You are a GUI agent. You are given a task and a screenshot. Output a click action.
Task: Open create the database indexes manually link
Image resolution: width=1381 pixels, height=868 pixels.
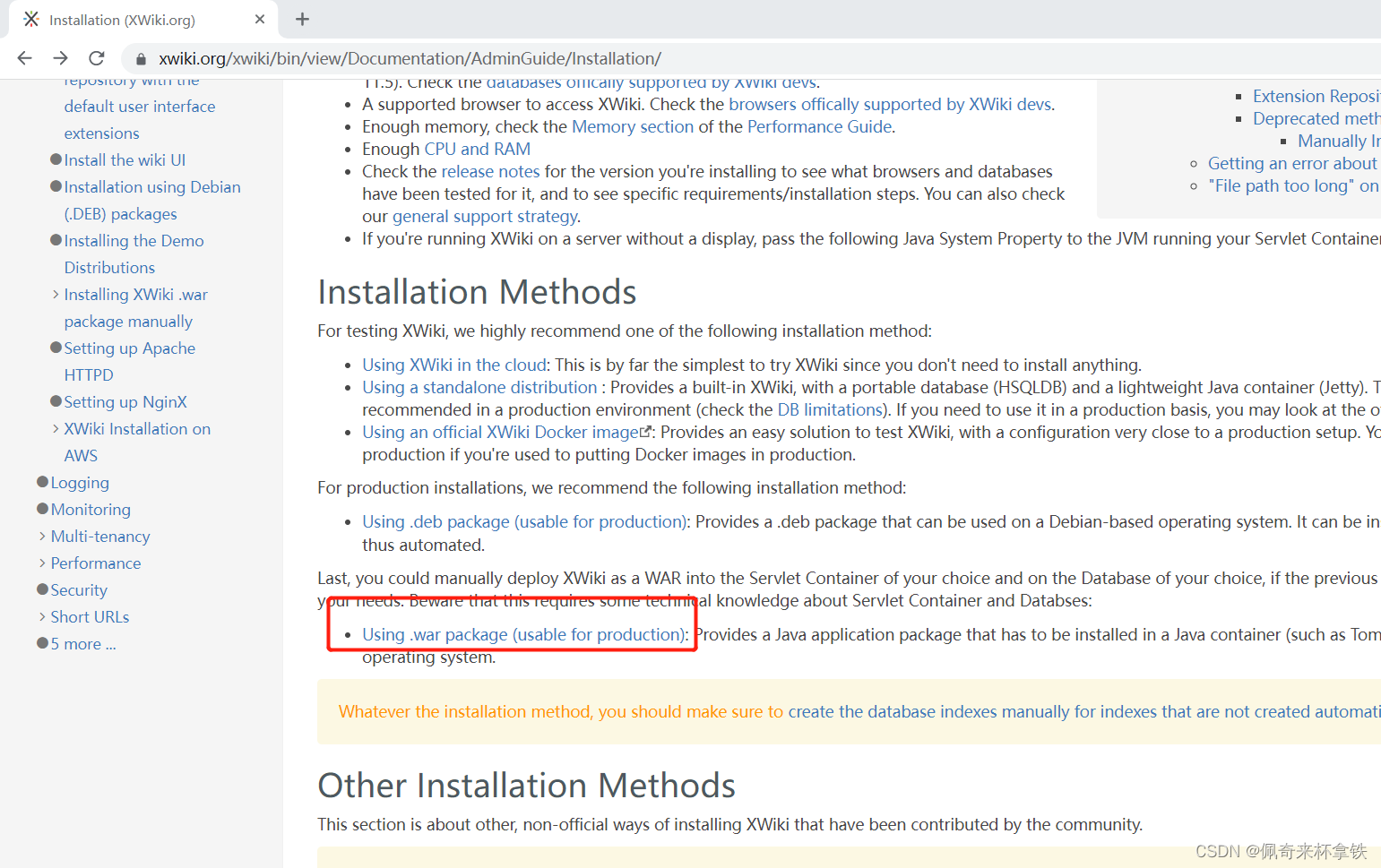1084,711
